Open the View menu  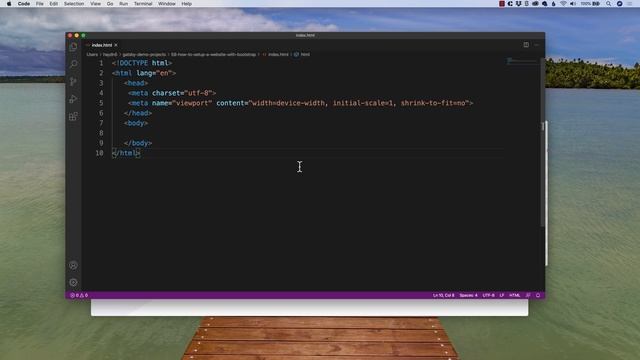pos(96,4)
